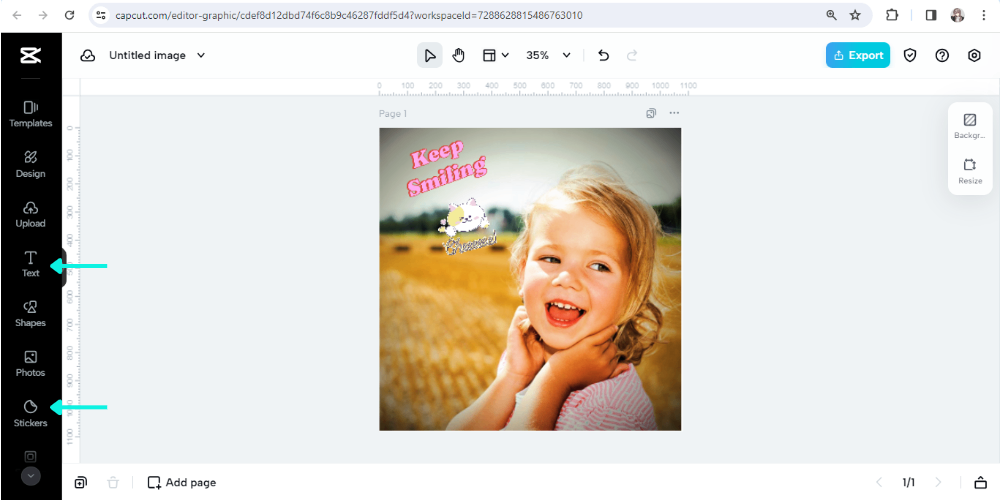Open the layout grid options dropdown
1000x500 pixels.
click(496, 55)
